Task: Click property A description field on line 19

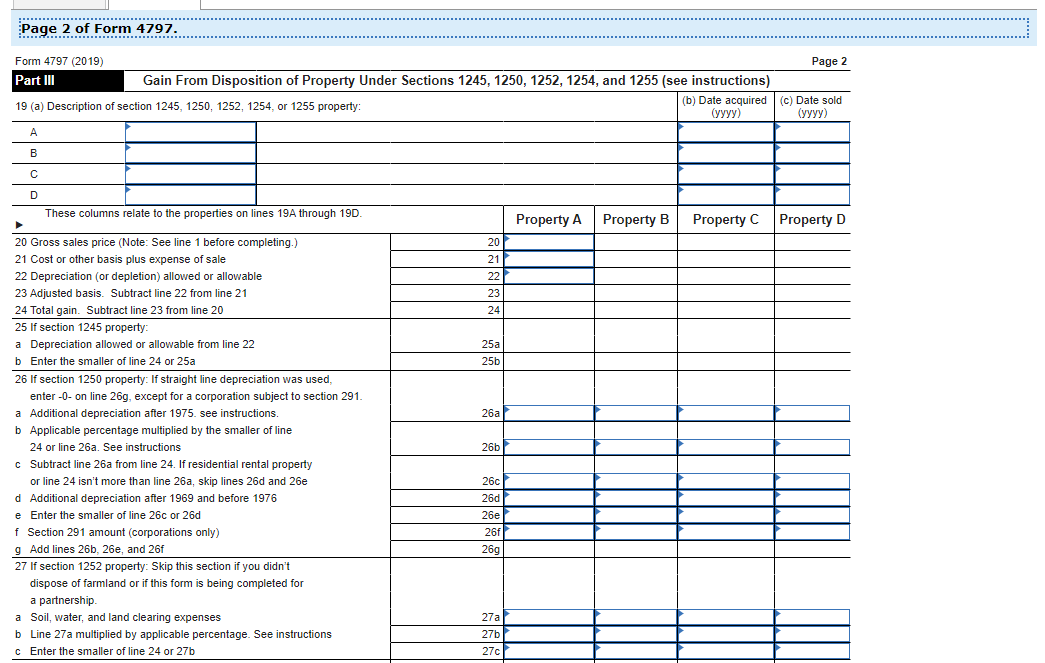Action: [x=191, y=132]
